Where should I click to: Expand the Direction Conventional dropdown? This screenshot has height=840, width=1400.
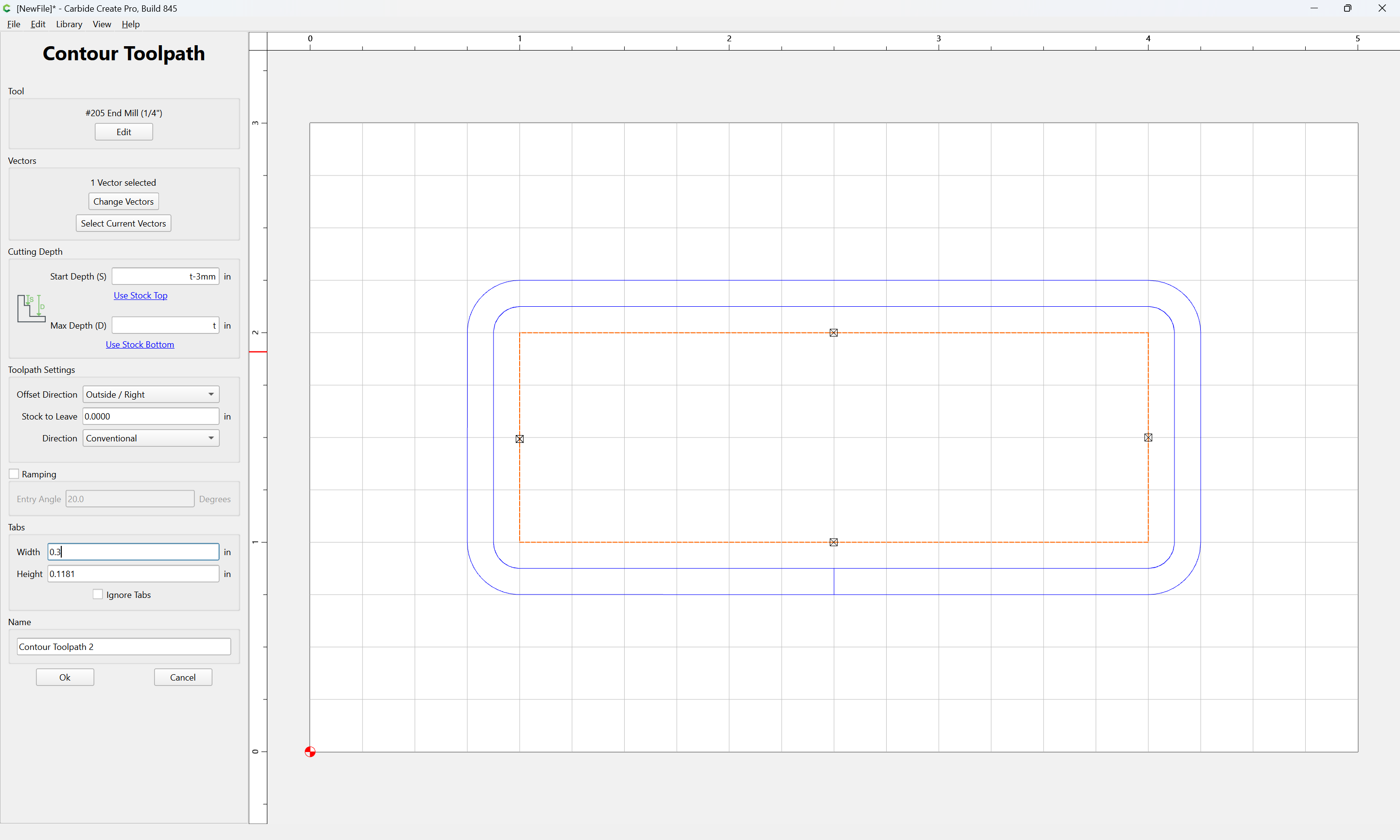click(151, 438)
